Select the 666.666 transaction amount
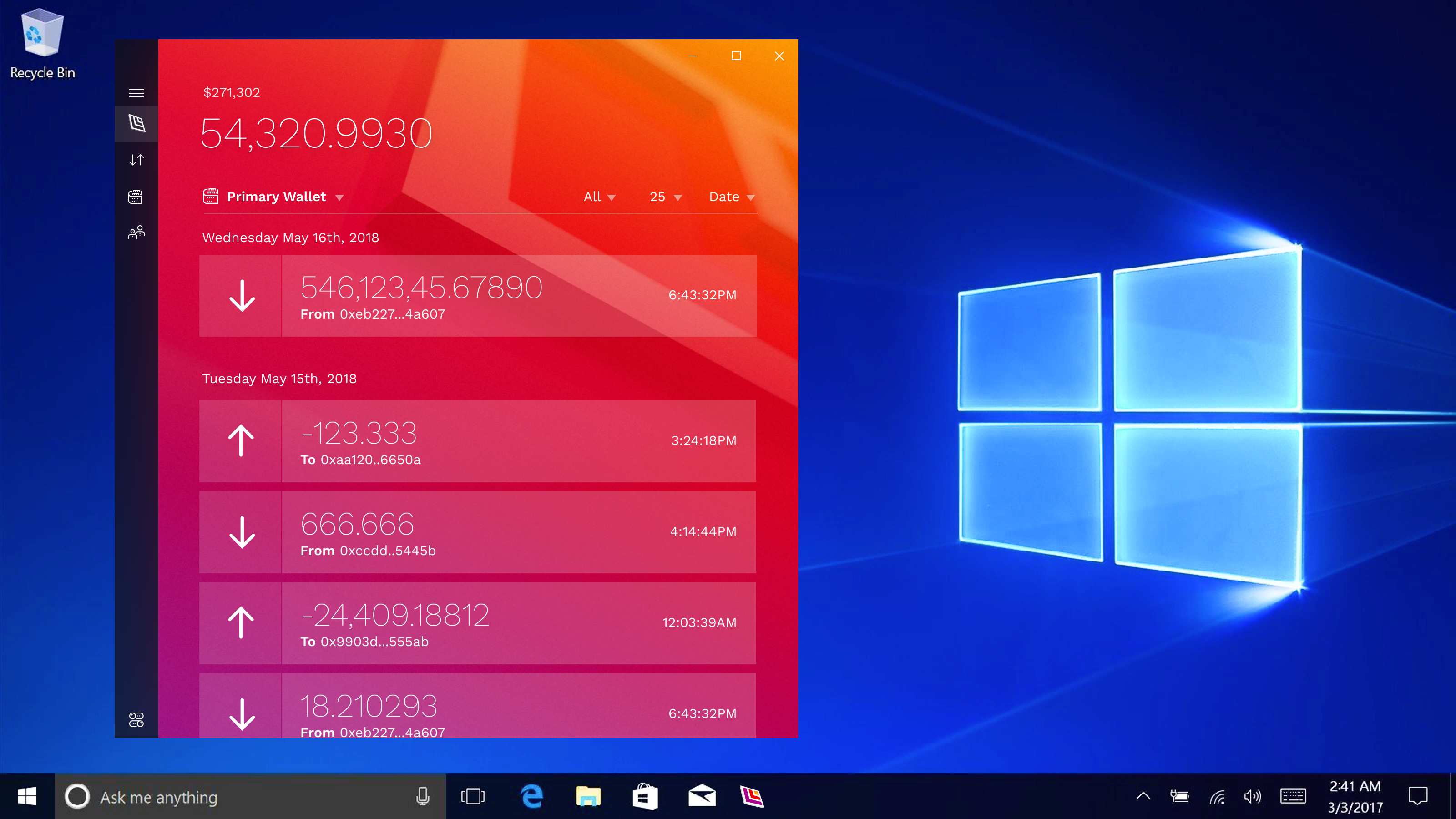This screenshot has height=819, width=1456. click(357, 524)
